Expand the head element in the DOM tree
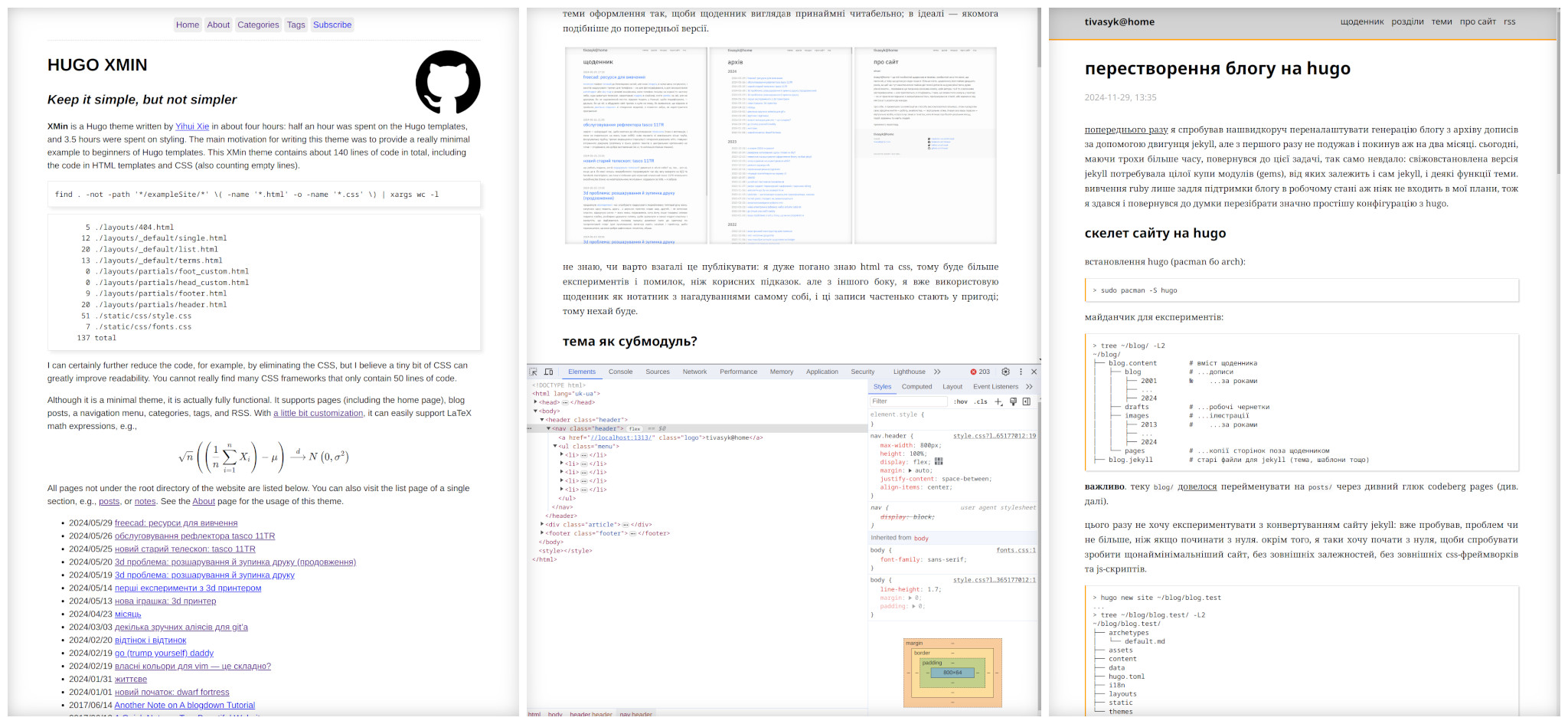 (536, 402)
